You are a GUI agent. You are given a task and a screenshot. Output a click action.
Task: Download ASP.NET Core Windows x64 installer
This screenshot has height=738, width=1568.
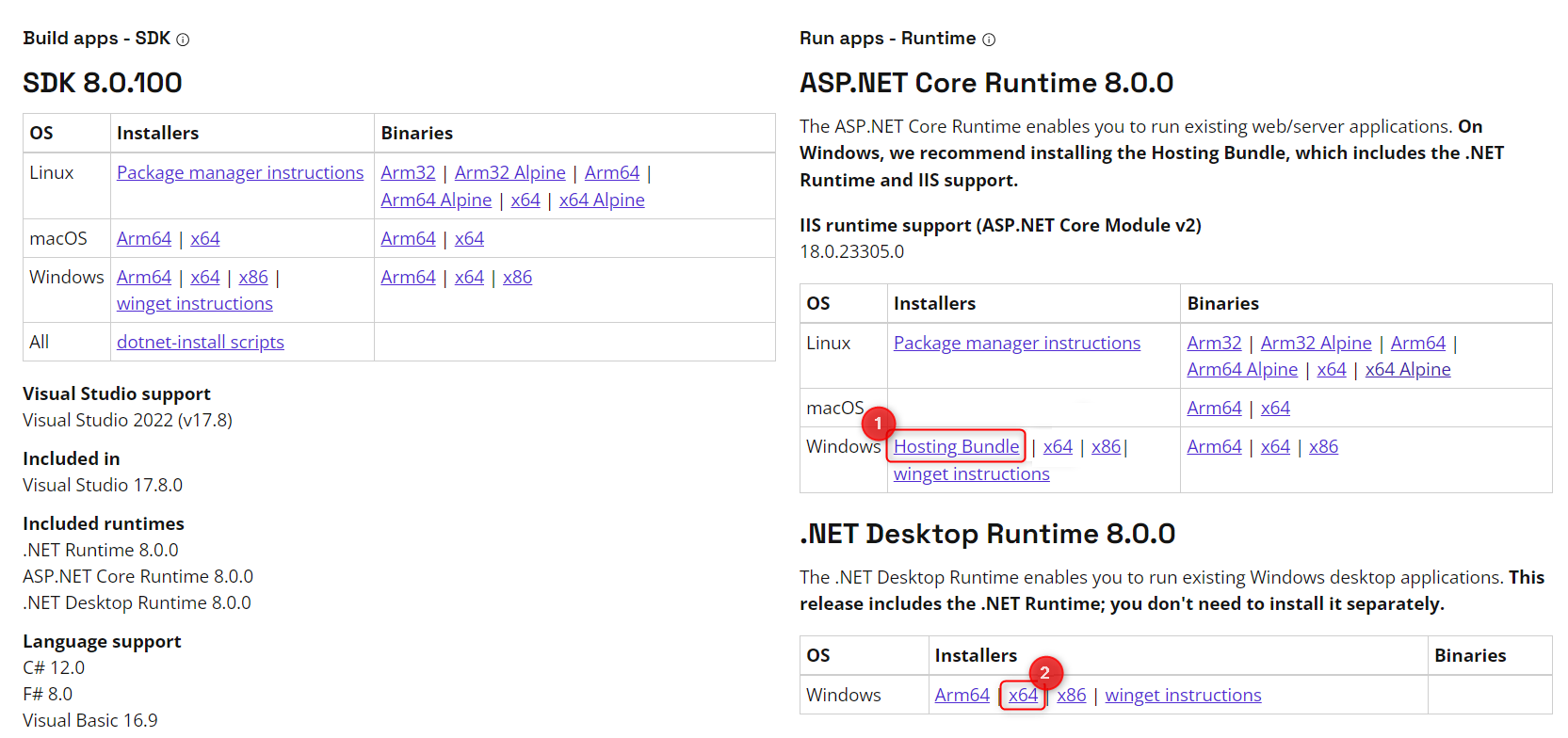(1058, 446)
